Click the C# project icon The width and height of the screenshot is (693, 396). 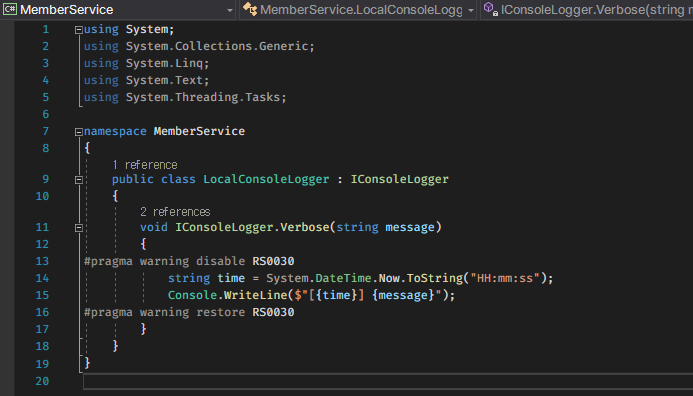[10, 9]
